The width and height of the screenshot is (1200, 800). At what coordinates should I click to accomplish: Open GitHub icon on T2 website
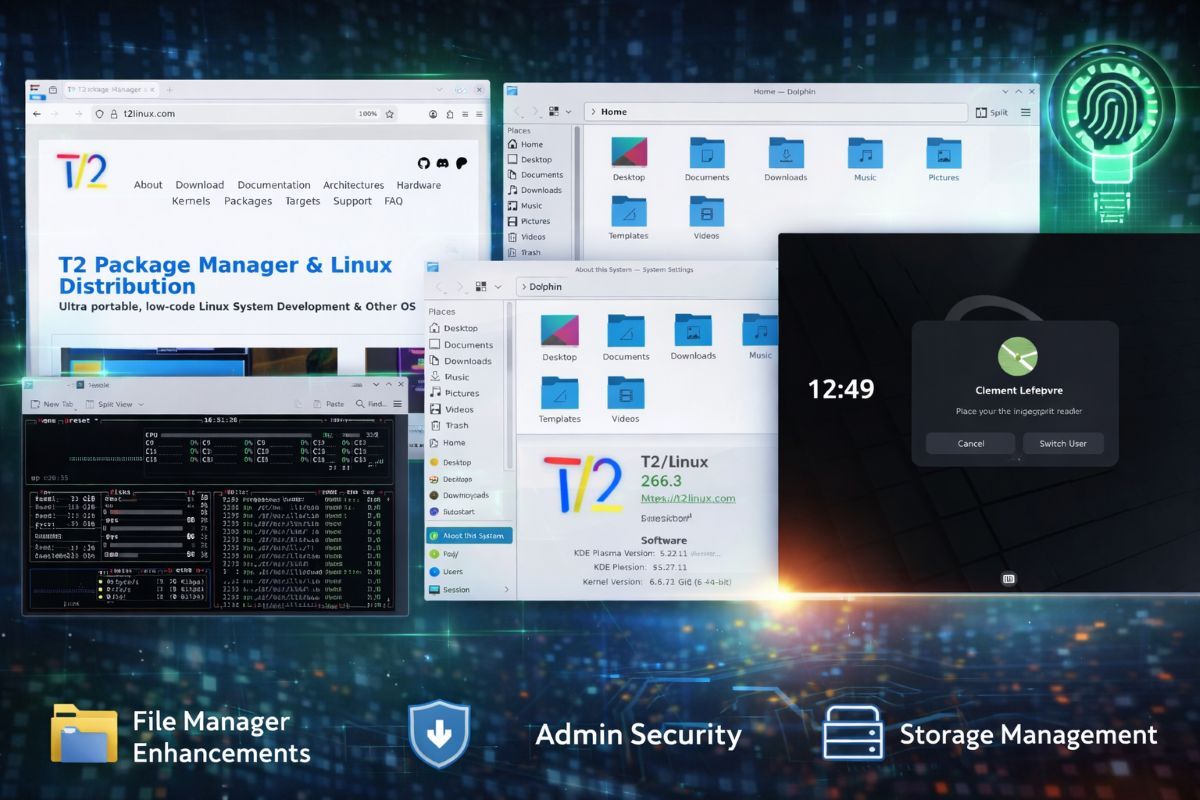pyautogui.click(x=423, y=163)
